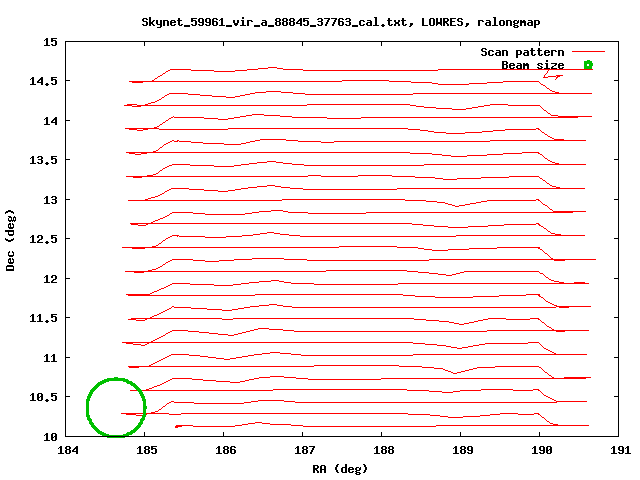Click the y-axis tick label 11
The width and height of the screenshot is (640, 480).
click(50, 358)
